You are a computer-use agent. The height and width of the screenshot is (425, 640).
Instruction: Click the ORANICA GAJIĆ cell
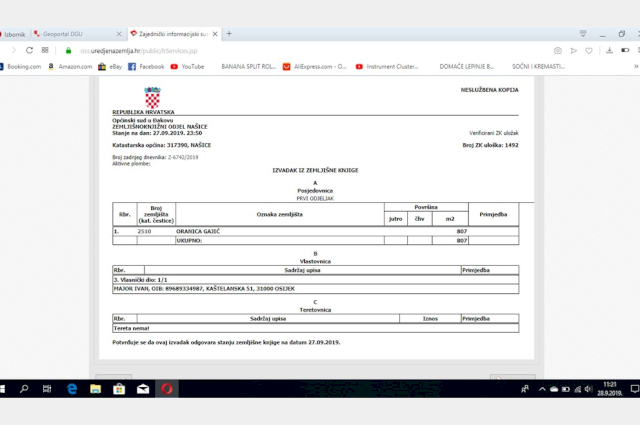click(x=198, y=231)
